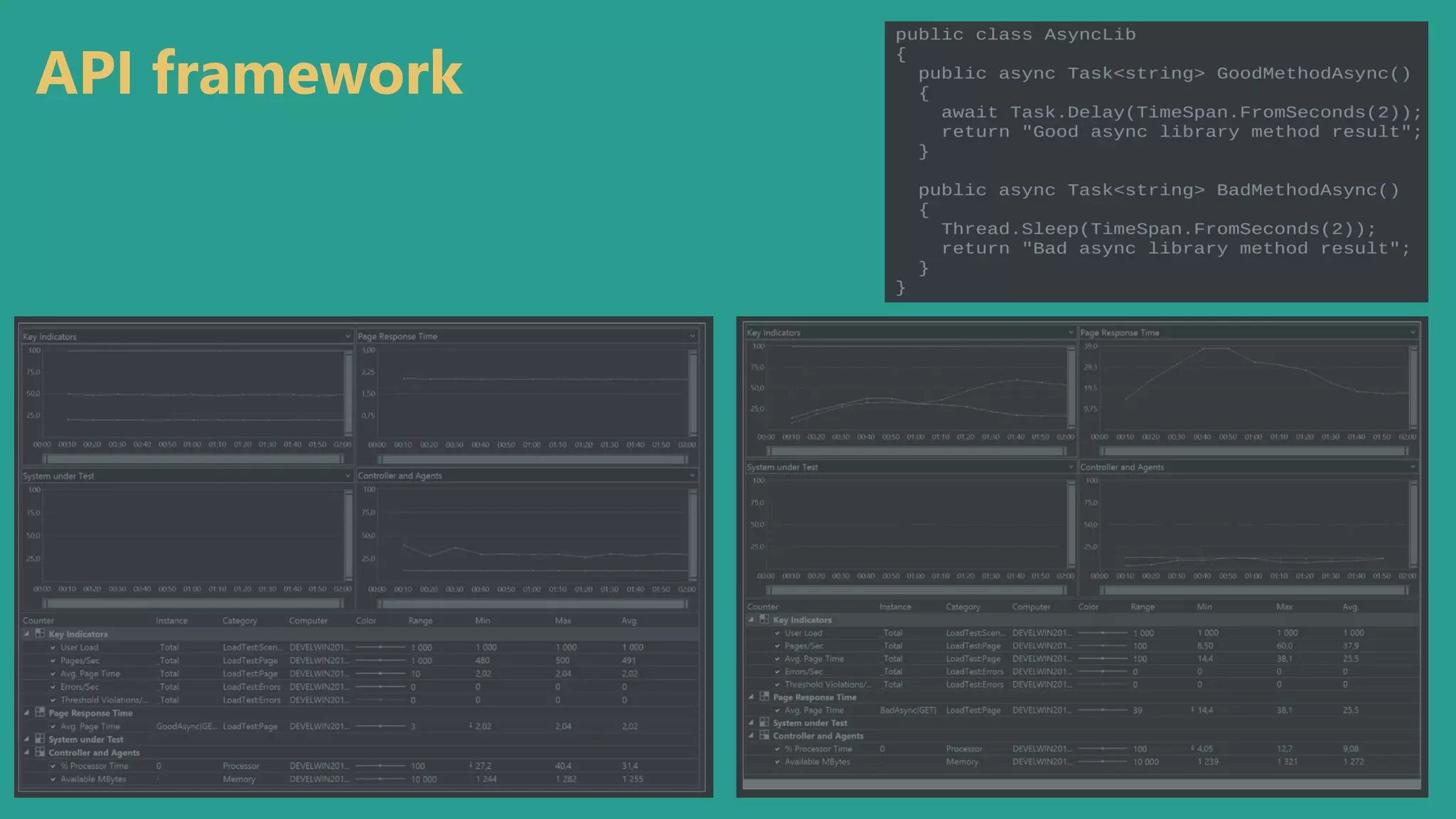Click Key Indicators graph icon in GoodAsync grid
This screenshot has height=819, width=1456.
coord(40,633)
